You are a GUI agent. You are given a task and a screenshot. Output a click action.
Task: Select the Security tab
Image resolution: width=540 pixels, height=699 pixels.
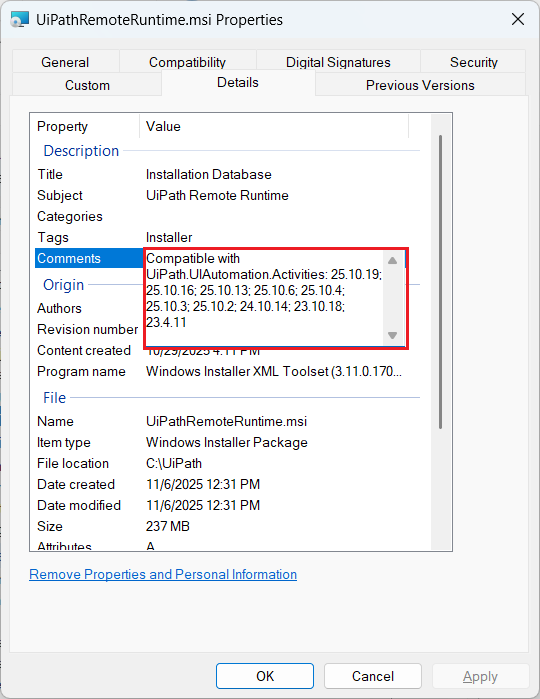pos(474,62)
